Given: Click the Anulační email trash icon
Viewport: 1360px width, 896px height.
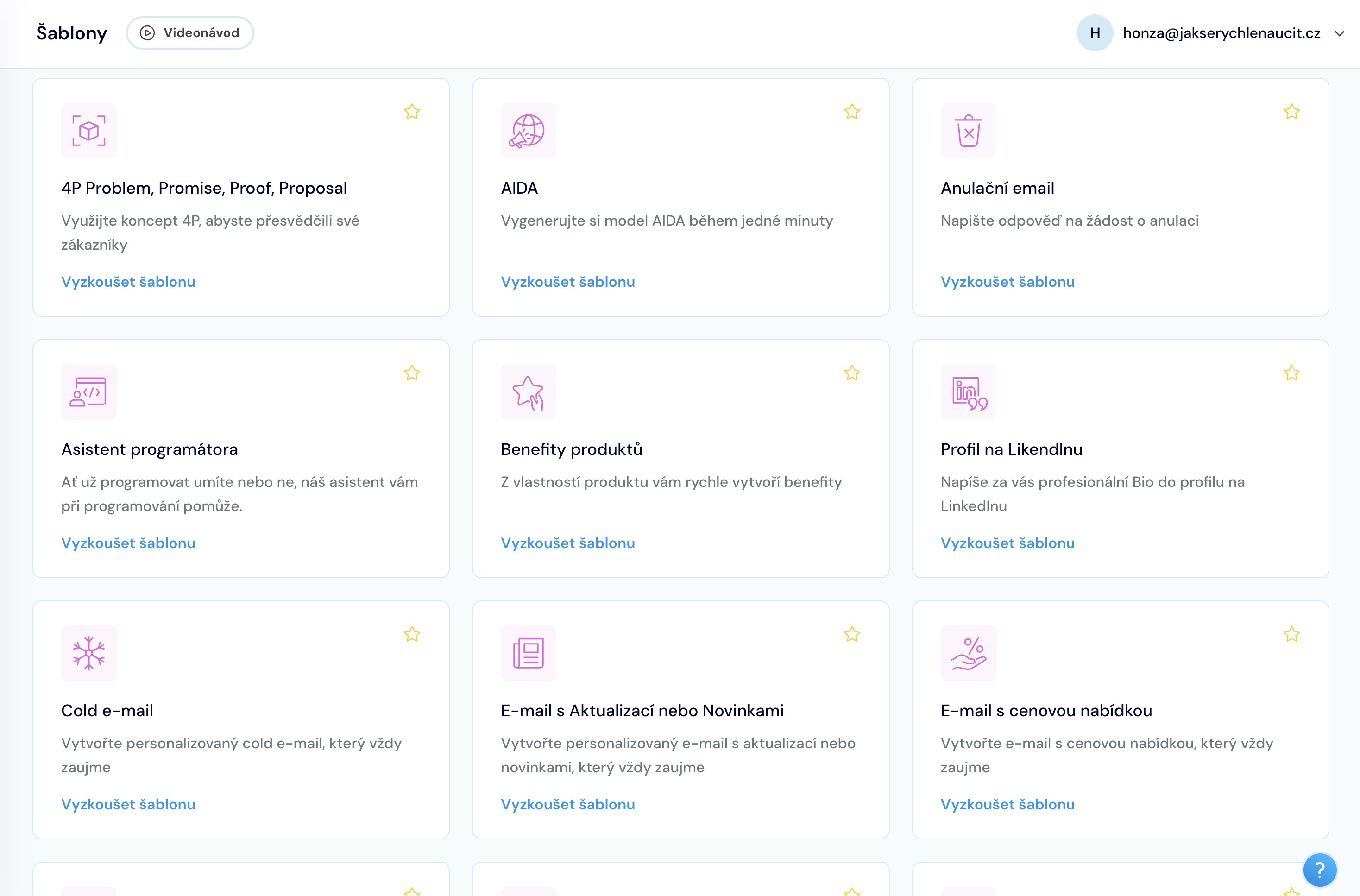Looking at the screenshot, I should coord(968,130).
